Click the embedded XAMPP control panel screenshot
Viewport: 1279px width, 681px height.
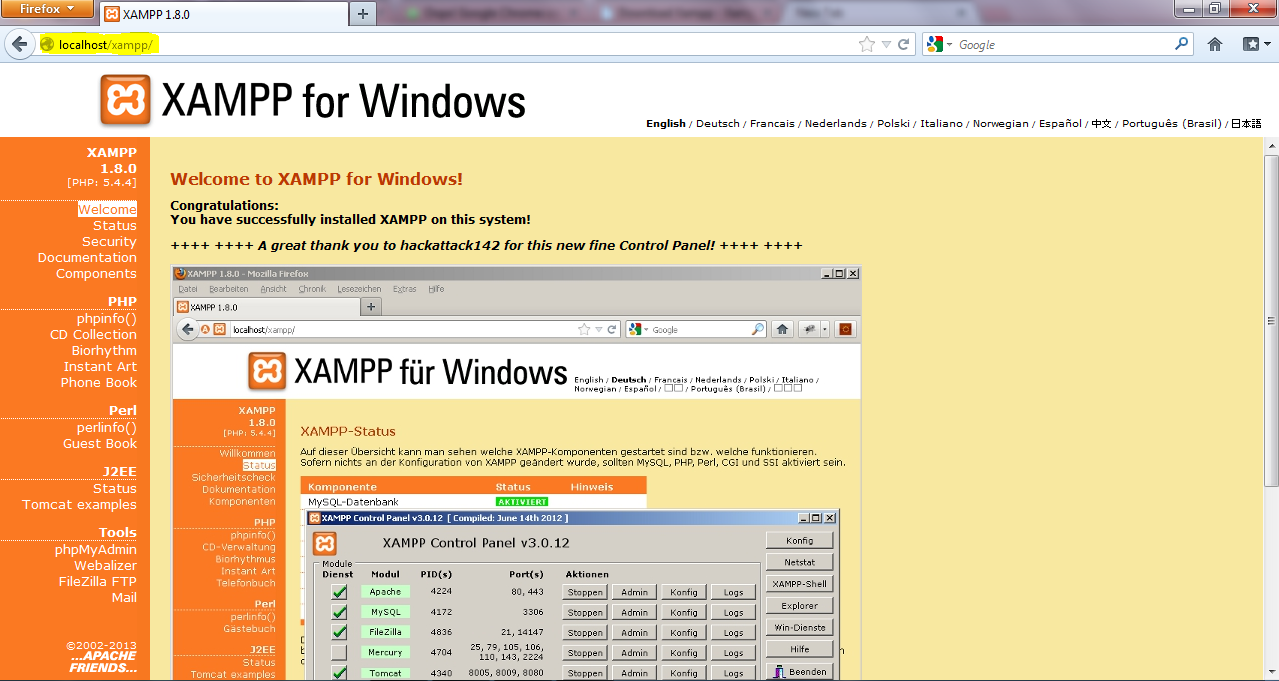click(x=516, y=472)
